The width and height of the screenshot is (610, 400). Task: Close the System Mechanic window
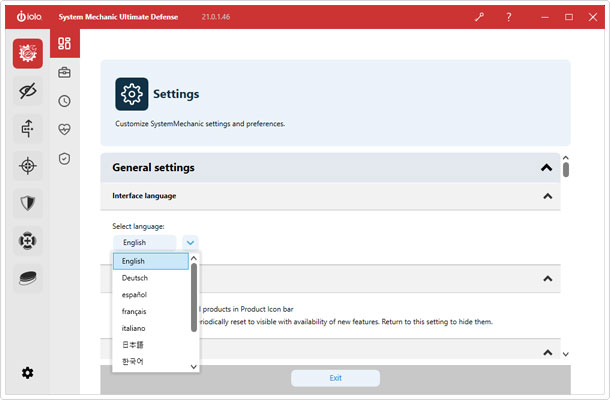(593, 17)
